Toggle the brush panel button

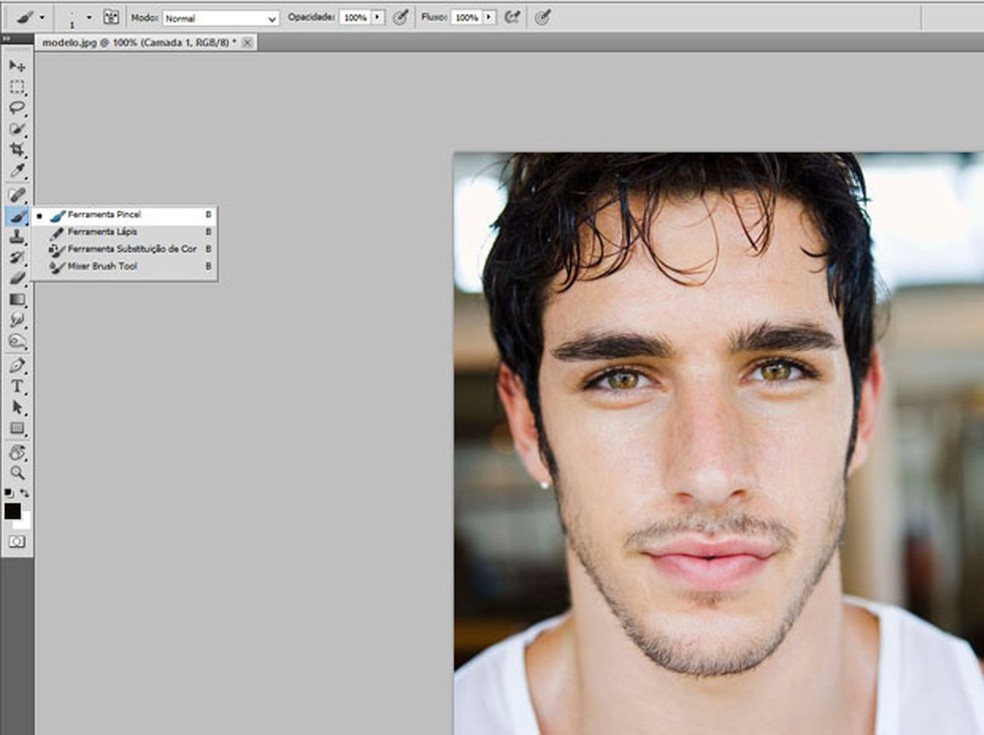pyautogui.click(x=111, y=17)
